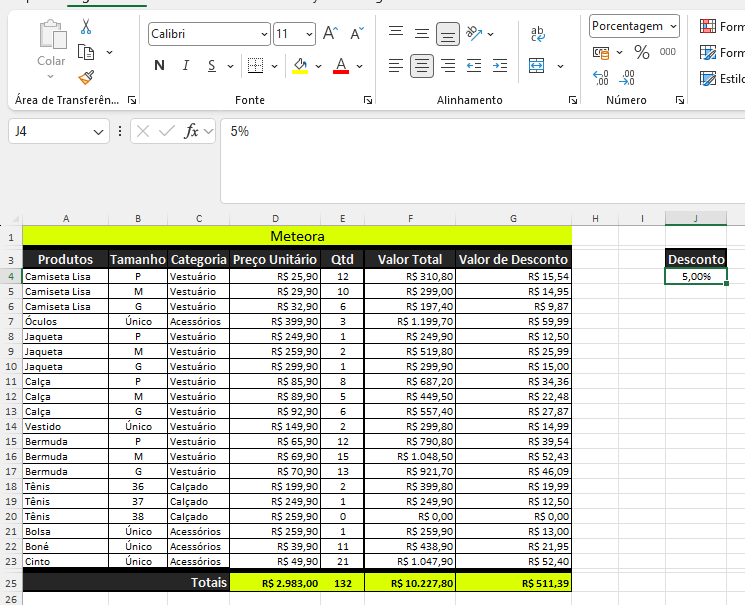Open the Área de Transferência launcher
This screenshot has height=605, width=745.
click(x=132, y=100)
